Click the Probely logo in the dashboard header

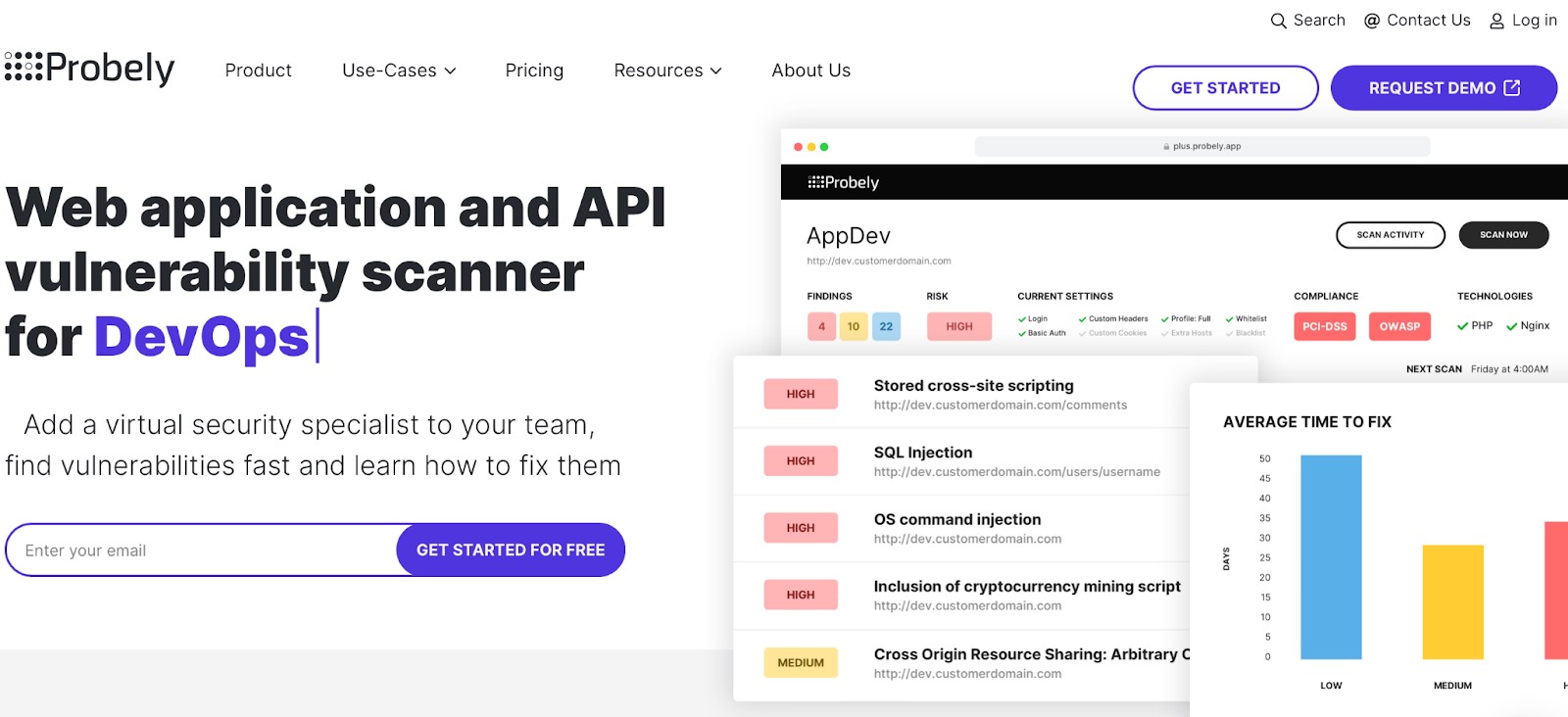843,182
